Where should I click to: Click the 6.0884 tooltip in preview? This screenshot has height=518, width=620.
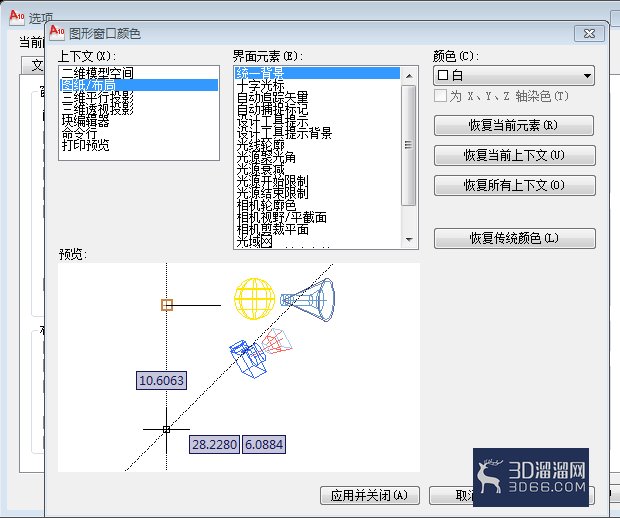pyautogui.click(x=264, y=444)
